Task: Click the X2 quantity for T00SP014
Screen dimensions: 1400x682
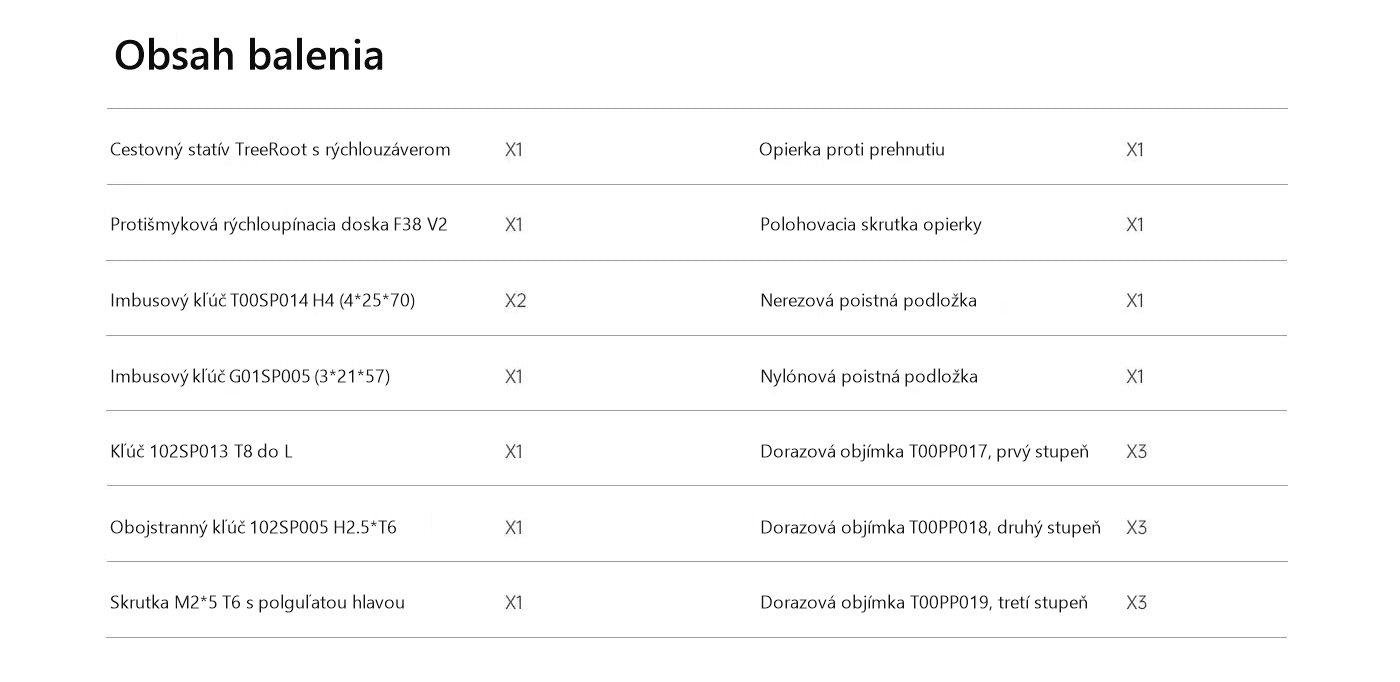Action: [x=515, y=301]
